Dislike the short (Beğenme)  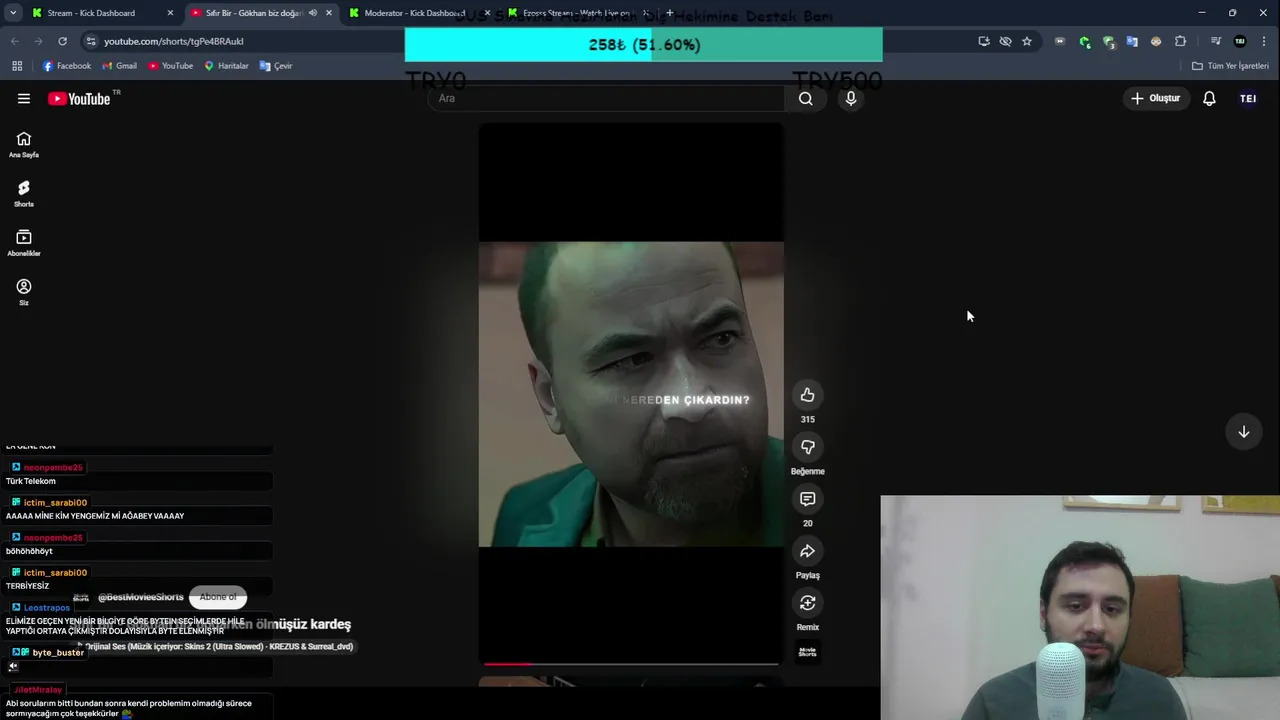pyautogui.click(x=807, y=447)
